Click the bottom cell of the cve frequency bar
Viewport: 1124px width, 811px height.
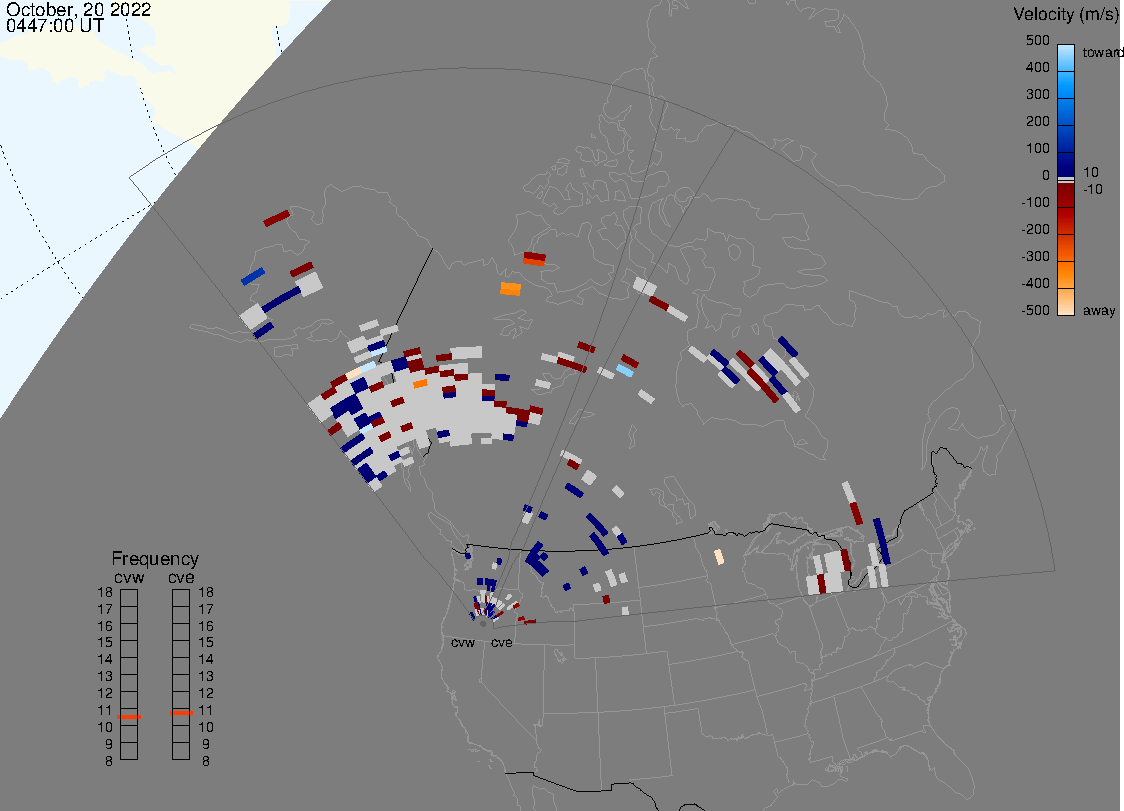pyautogui.click(x=181, y=752)
